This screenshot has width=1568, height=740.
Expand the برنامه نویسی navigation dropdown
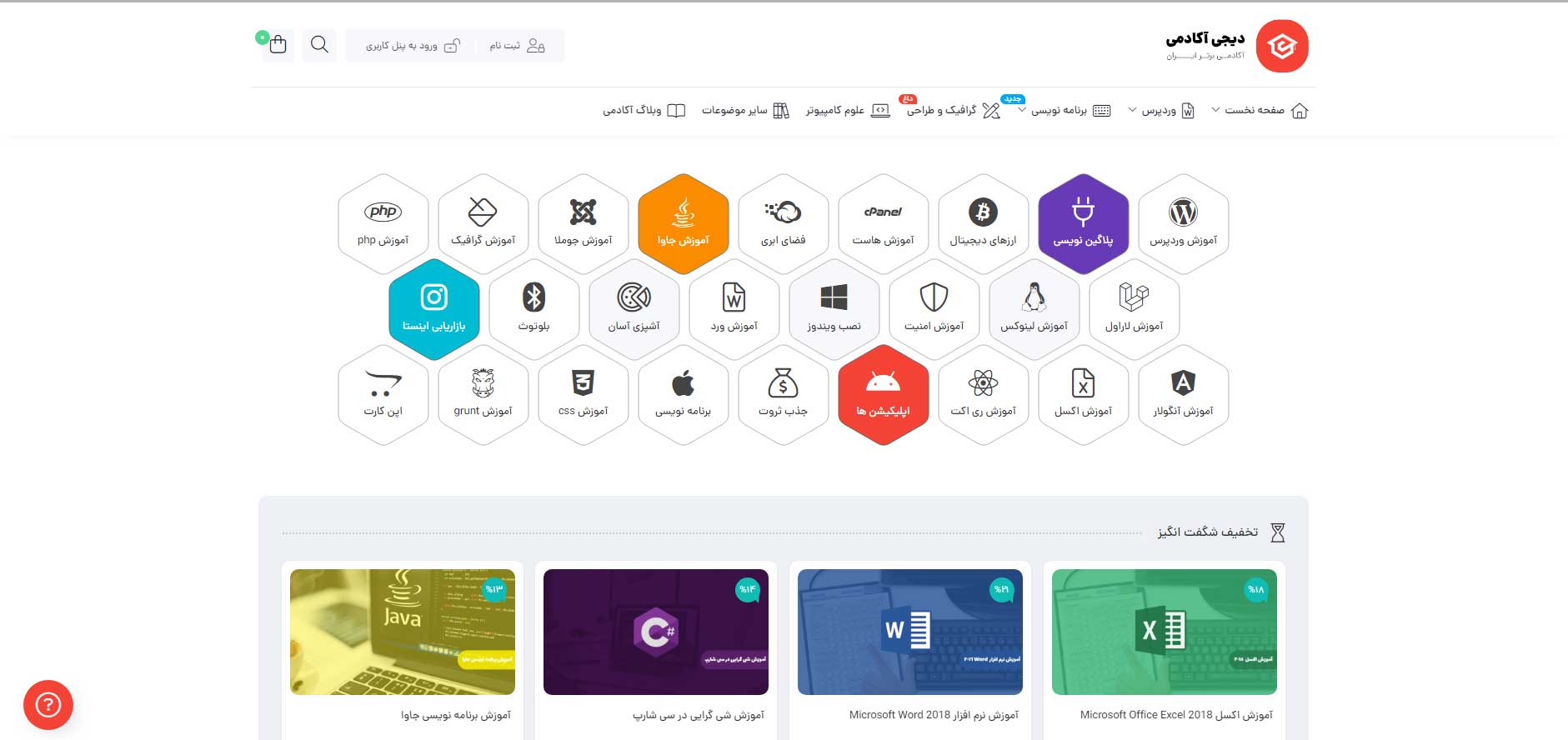[1065, 111]
